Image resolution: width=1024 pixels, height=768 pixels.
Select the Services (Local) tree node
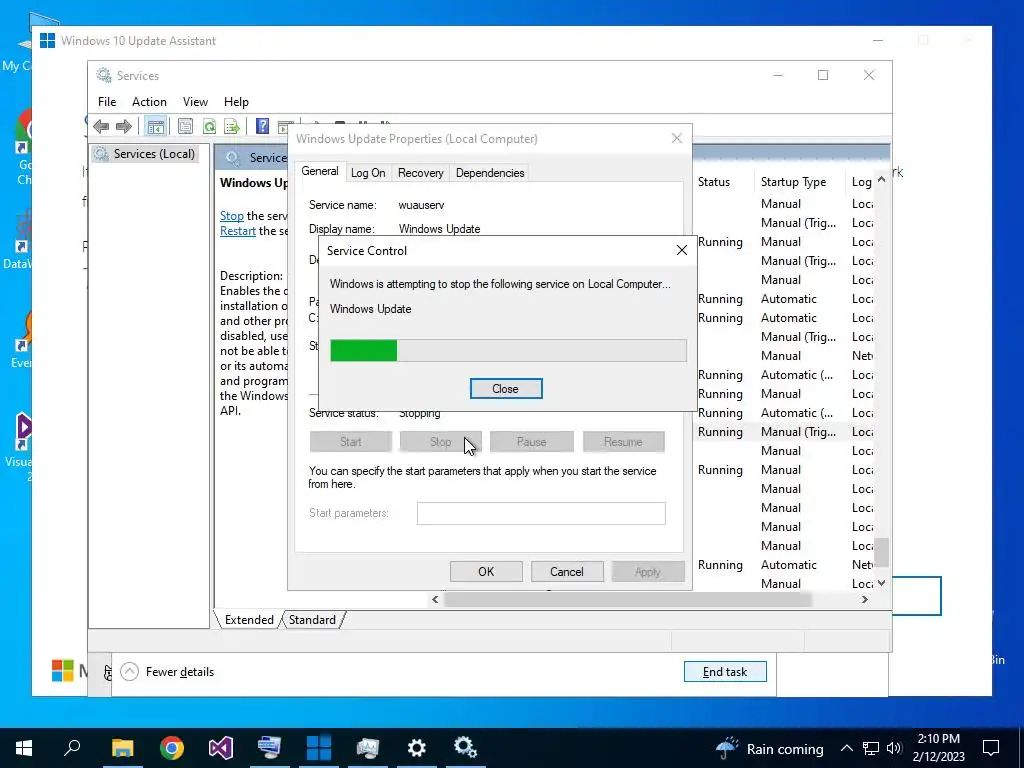pyautogui.click(x=145, y=154)
